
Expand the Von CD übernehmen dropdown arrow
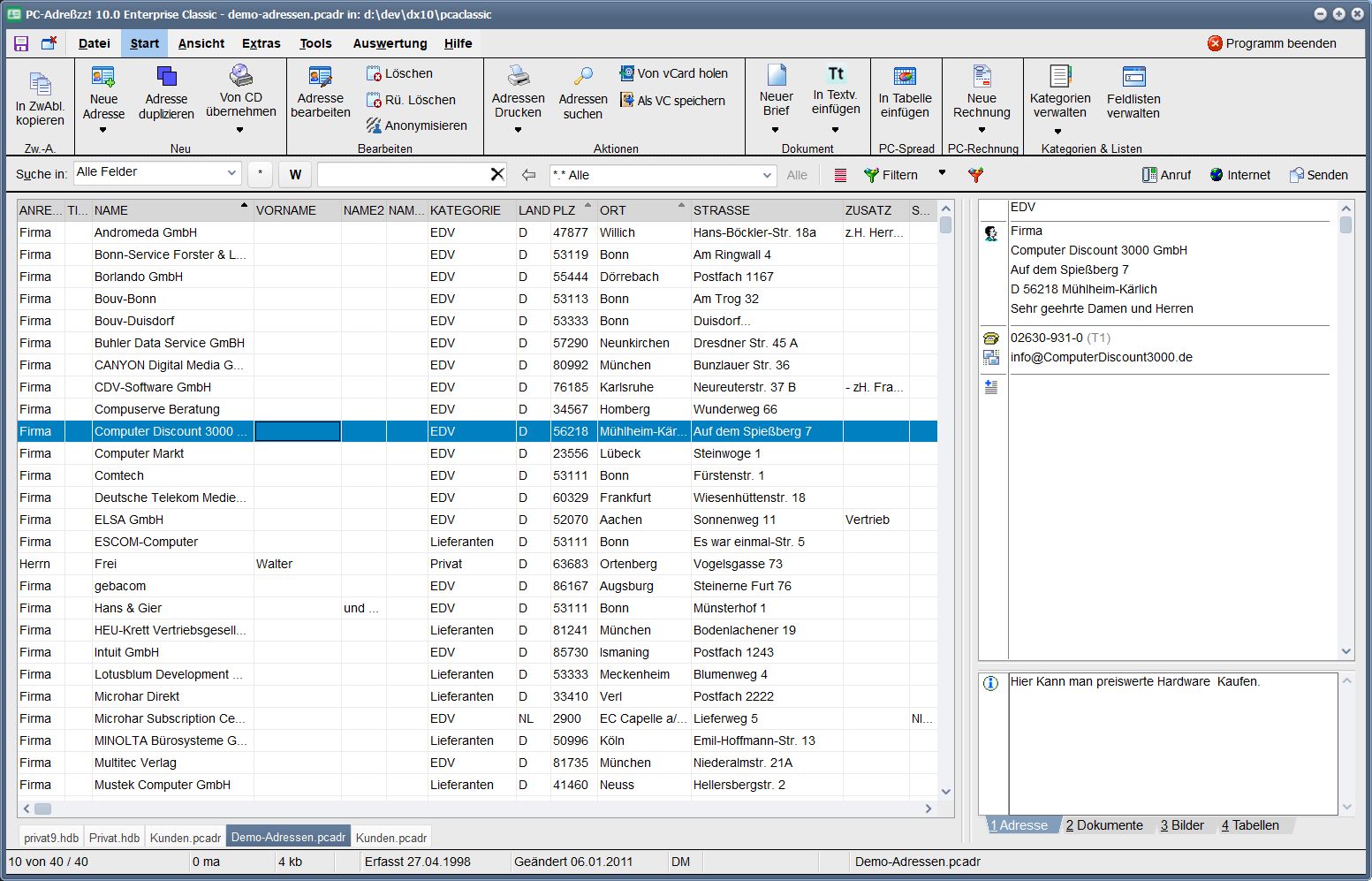240,130
